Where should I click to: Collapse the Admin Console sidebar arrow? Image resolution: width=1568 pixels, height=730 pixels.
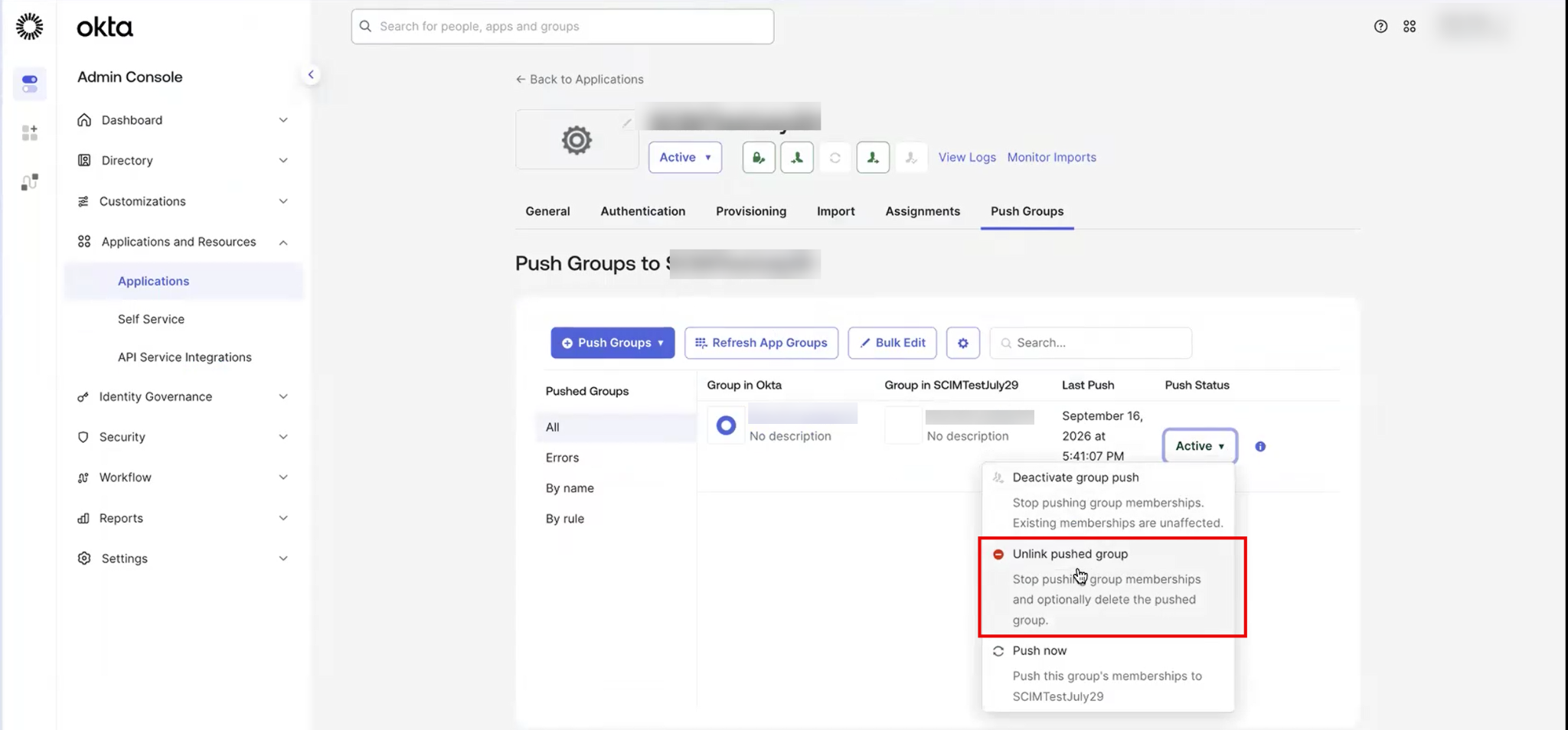311,74
